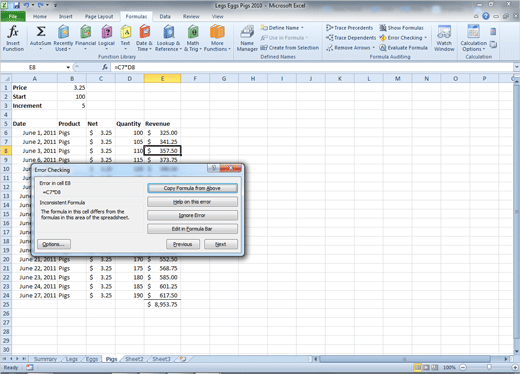Open the More Functions books
Viewport: 520px width, 374px height.
[x=217, y=38]
